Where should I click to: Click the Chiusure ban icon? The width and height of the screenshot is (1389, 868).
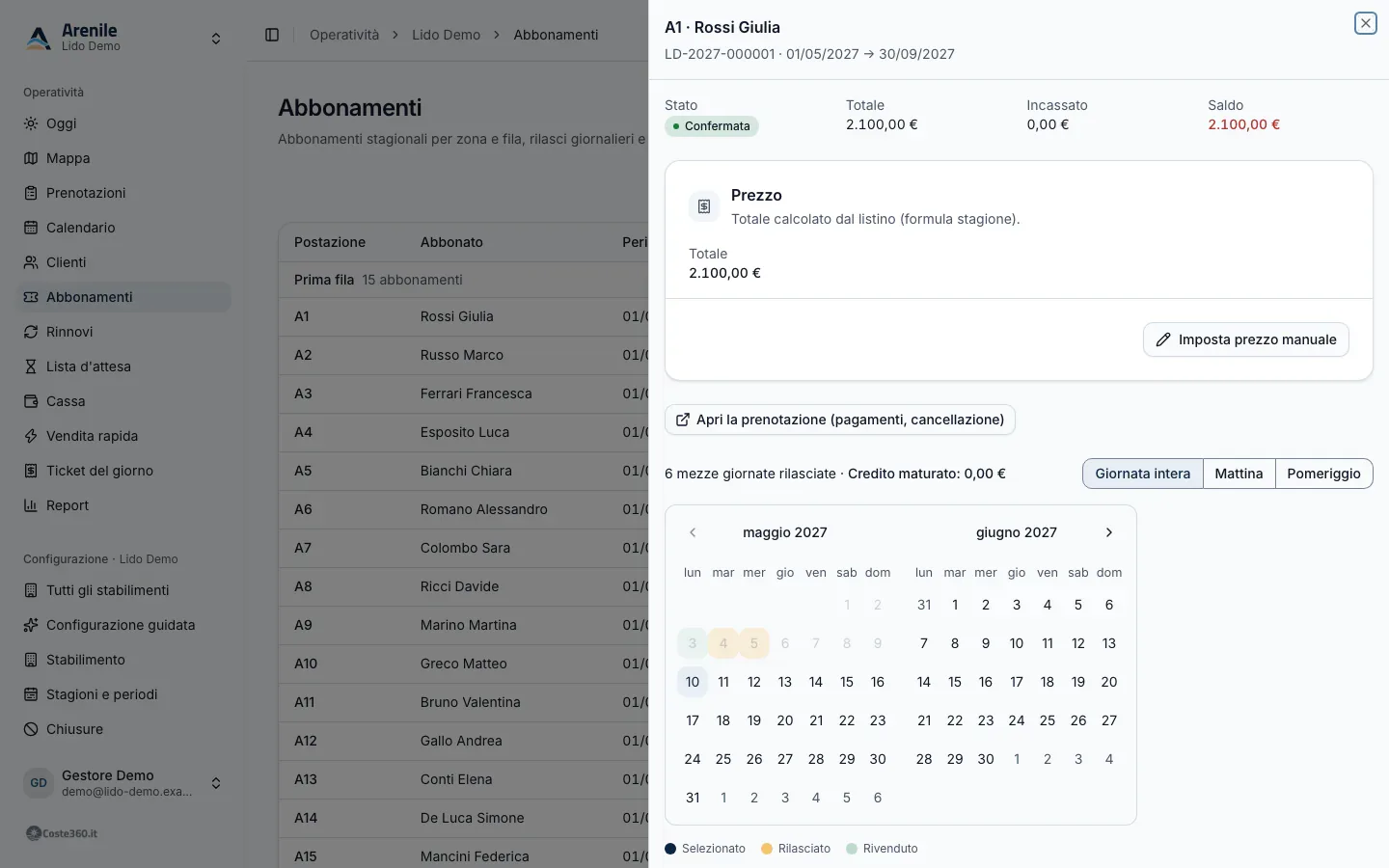(31, 729)
